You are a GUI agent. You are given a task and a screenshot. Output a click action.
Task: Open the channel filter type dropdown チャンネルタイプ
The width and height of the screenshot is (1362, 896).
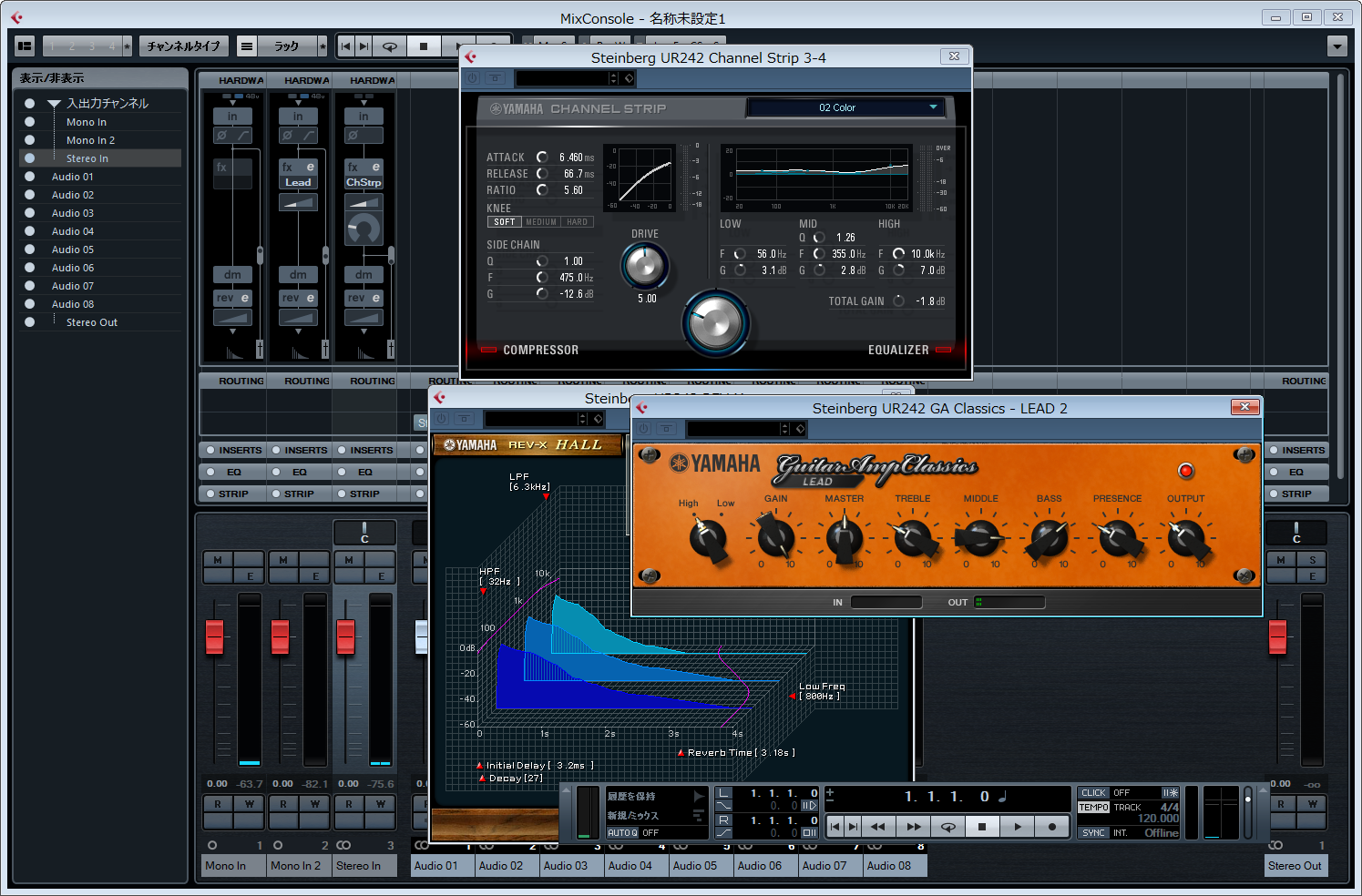tap(183, 46)
